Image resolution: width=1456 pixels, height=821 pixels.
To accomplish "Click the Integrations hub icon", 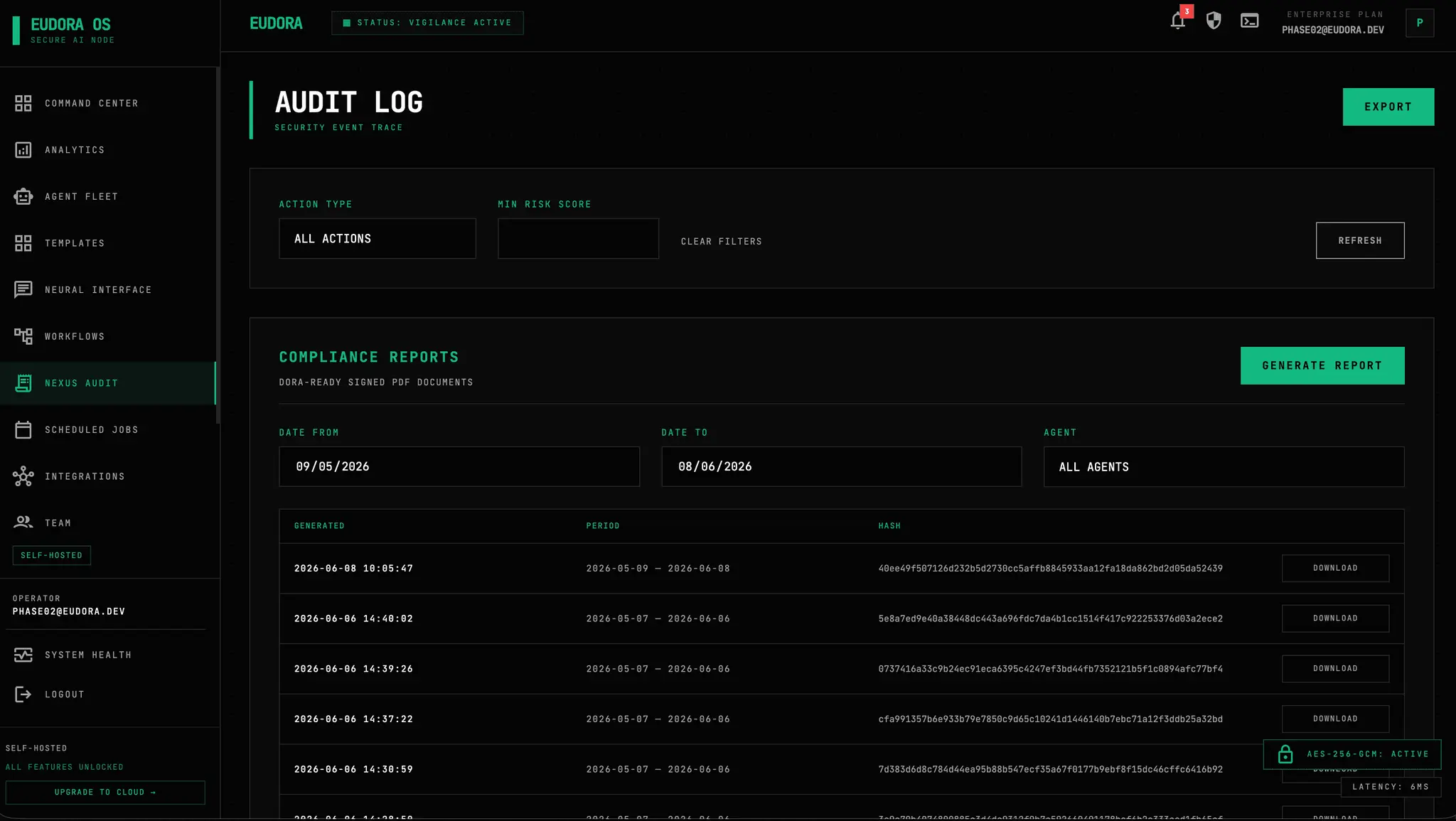I will tap(23, 476).
